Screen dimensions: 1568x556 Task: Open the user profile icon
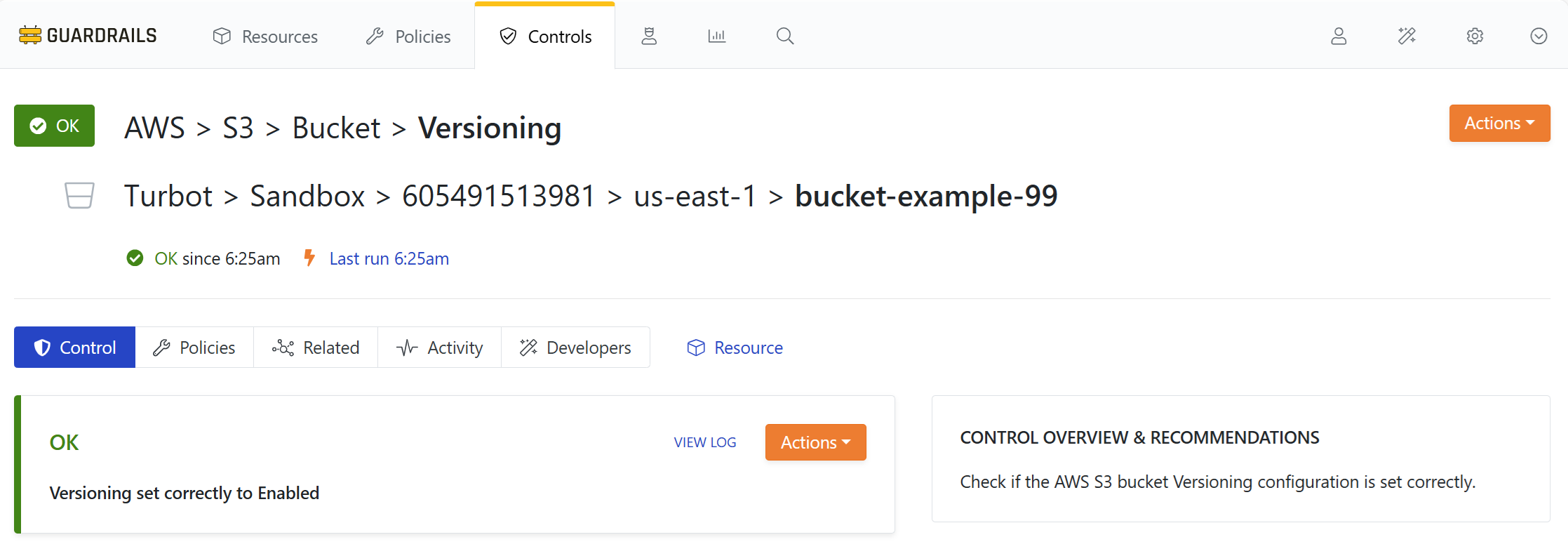pyautogui.click(x=1339, y=36)
